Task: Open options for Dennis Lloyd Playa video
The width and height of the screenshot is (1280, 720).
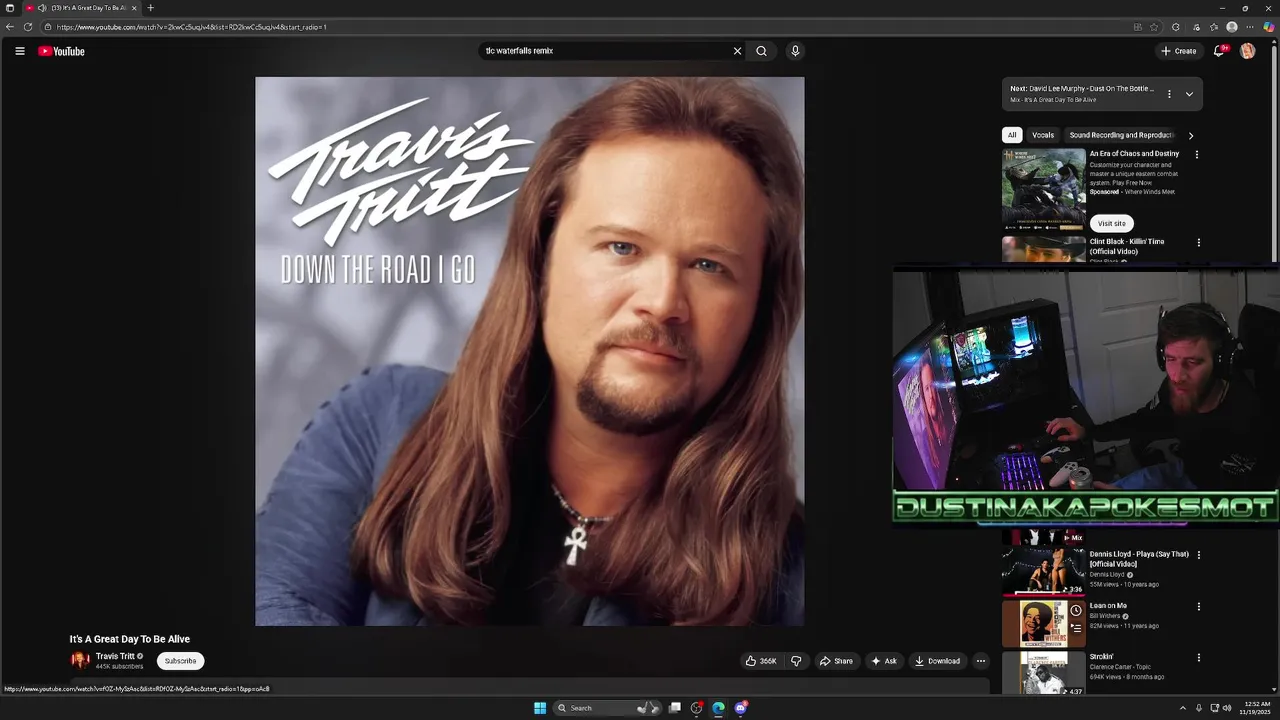Action: point(1199,555)
